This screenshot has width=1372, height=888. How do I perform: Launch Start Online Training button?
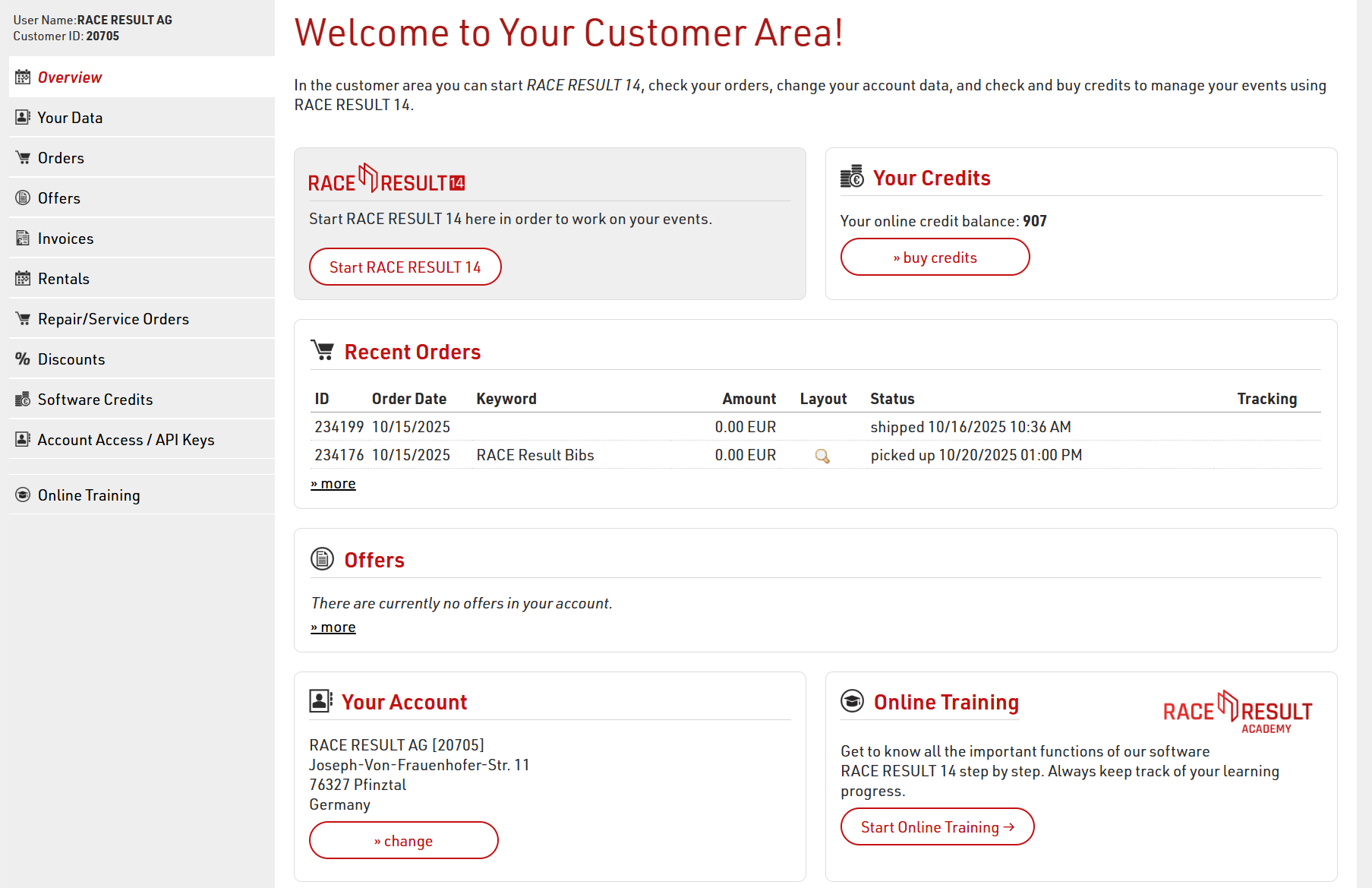(x=937, y=827)
